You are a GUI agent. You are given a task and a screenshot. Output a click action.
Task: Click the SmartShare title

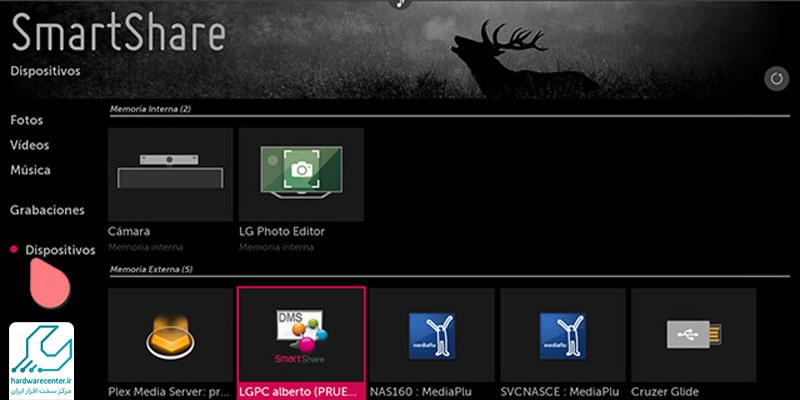pos(118,32)
